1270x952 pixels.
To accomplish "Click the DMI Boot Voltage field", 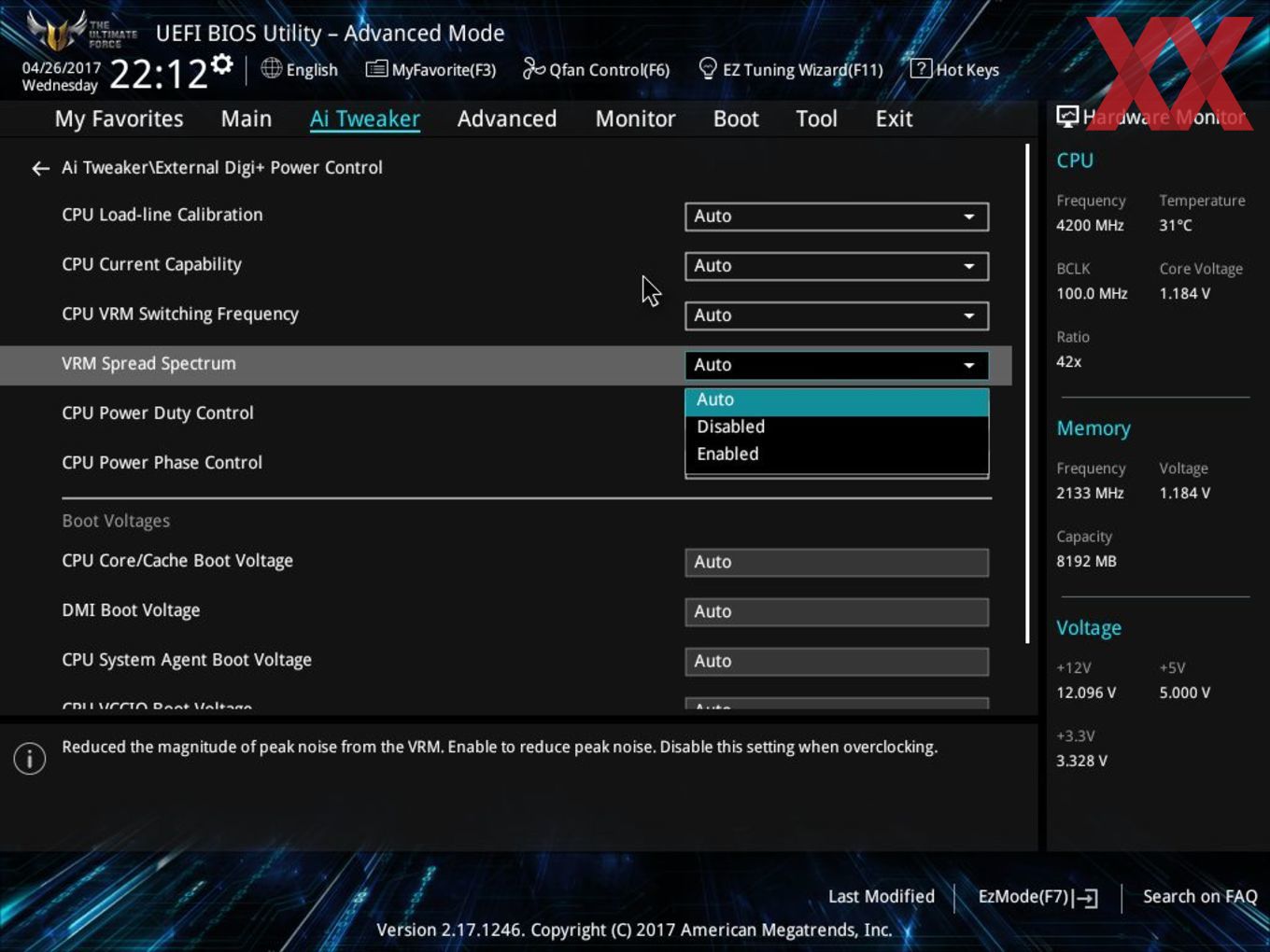I will click(x=837, y=612).
